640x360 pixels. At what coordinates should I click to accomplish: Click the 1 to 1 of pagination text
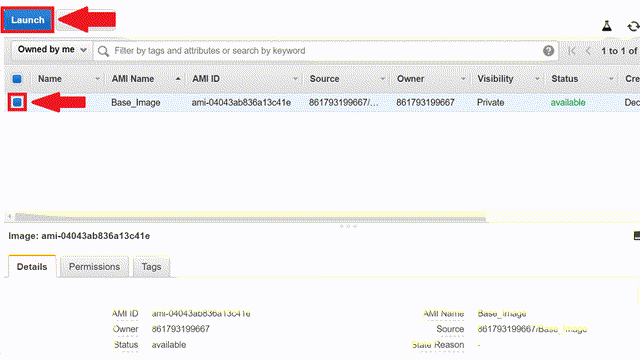click(x=619, y=51)
